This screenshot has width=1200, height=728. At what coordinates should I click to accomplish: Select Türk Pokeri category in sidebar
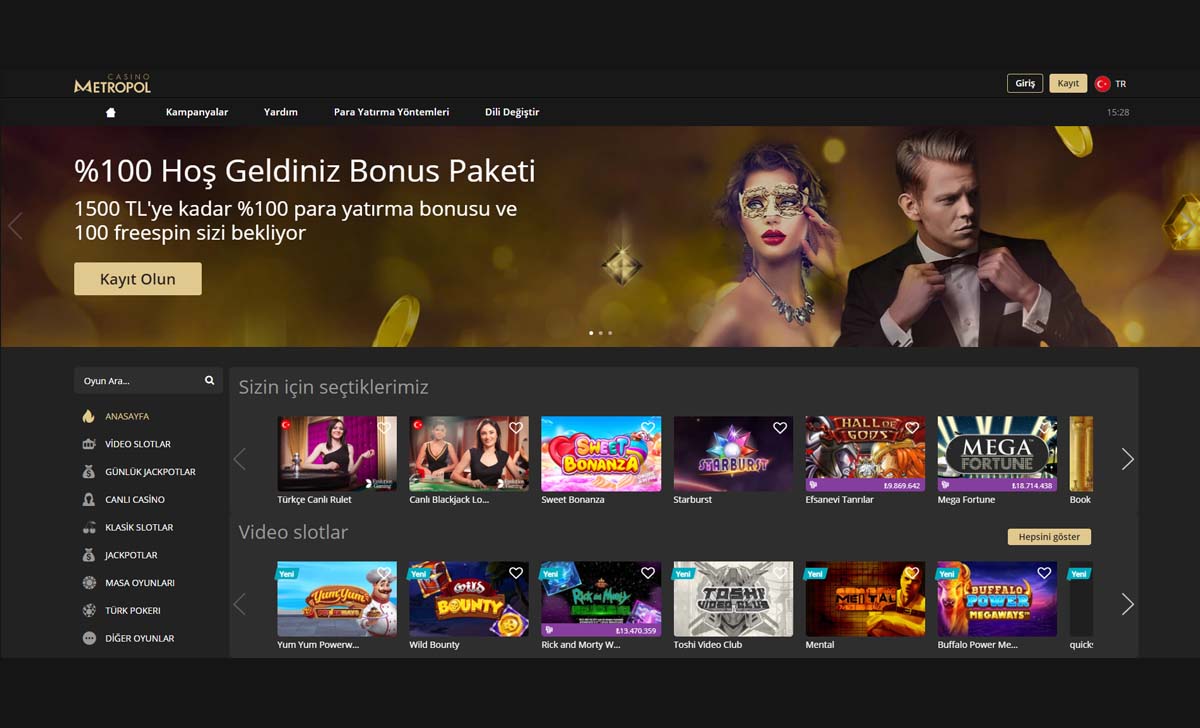pos(133,610)
